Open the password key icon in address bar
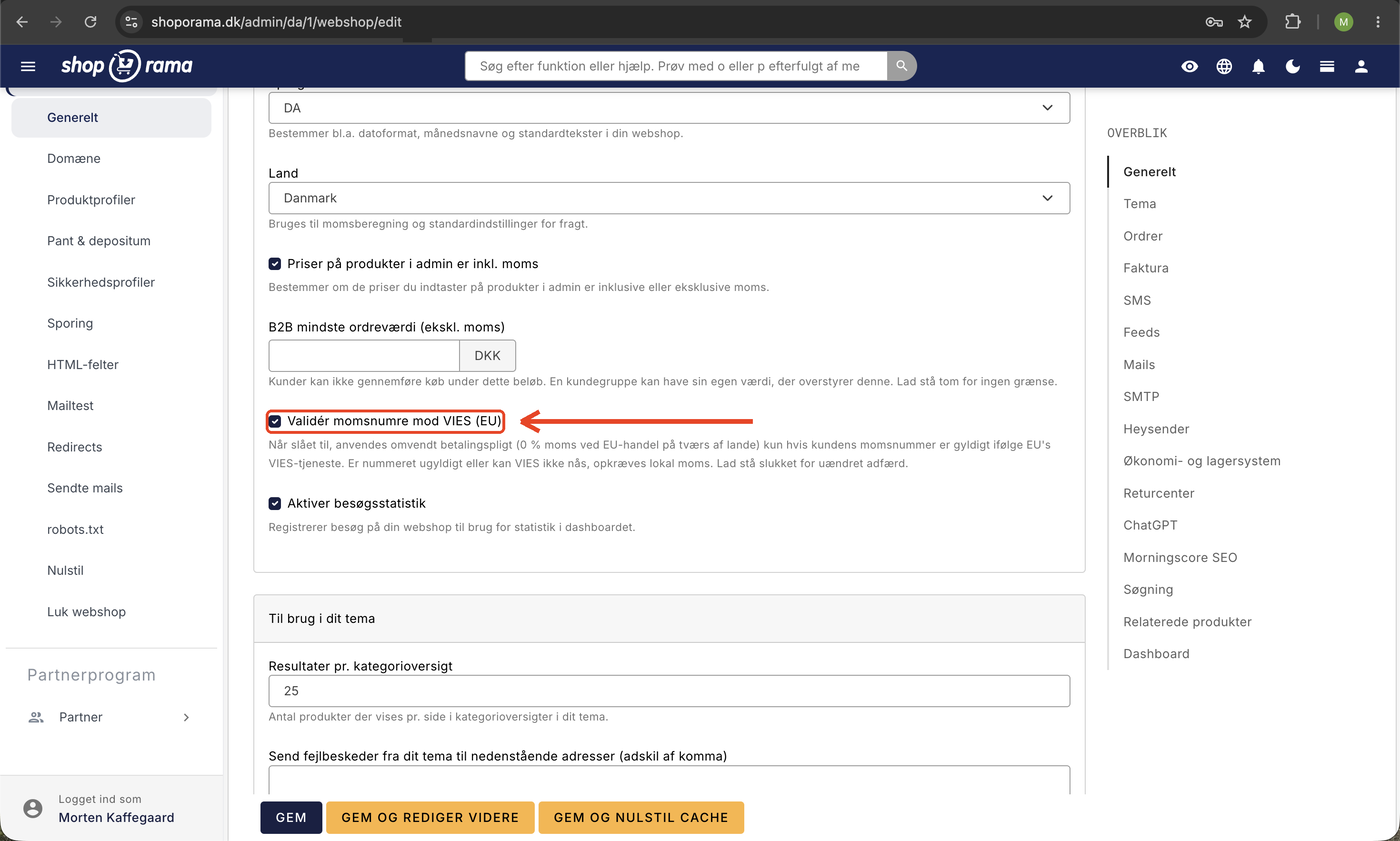Viewport: 1400px width, 841px height. click(1214, 21)
